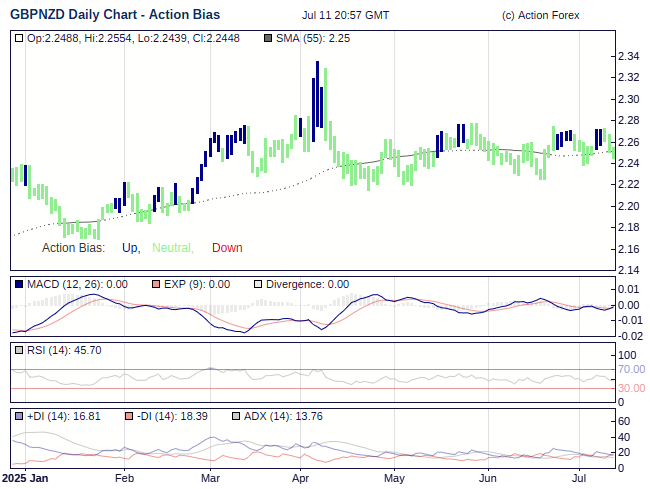650x489 pixels.
Task: Click the Jul label on time axis
Action: (x=579, y=479)
